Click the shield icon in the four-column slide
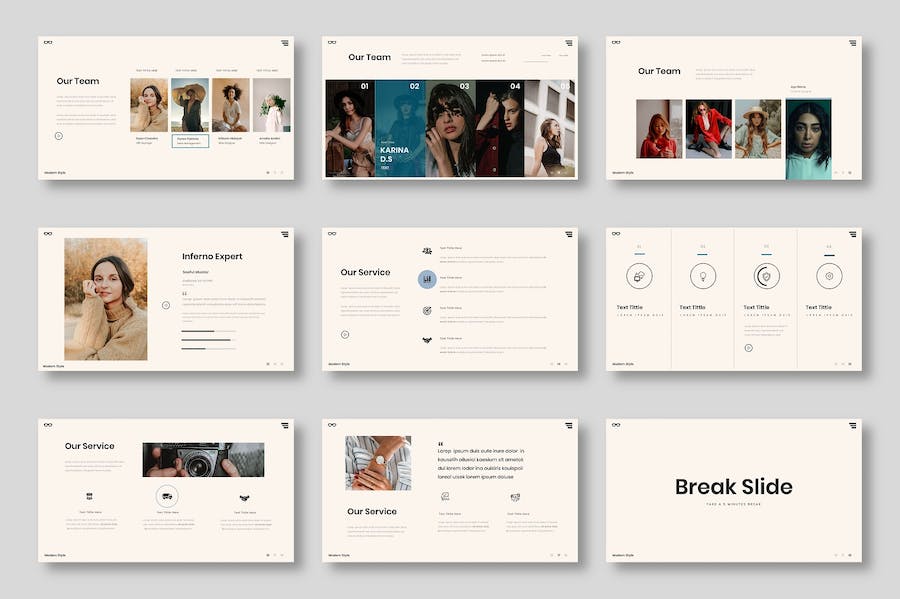Screen dimensions: 900x599 pyautogui.click(x=766, y=276)
